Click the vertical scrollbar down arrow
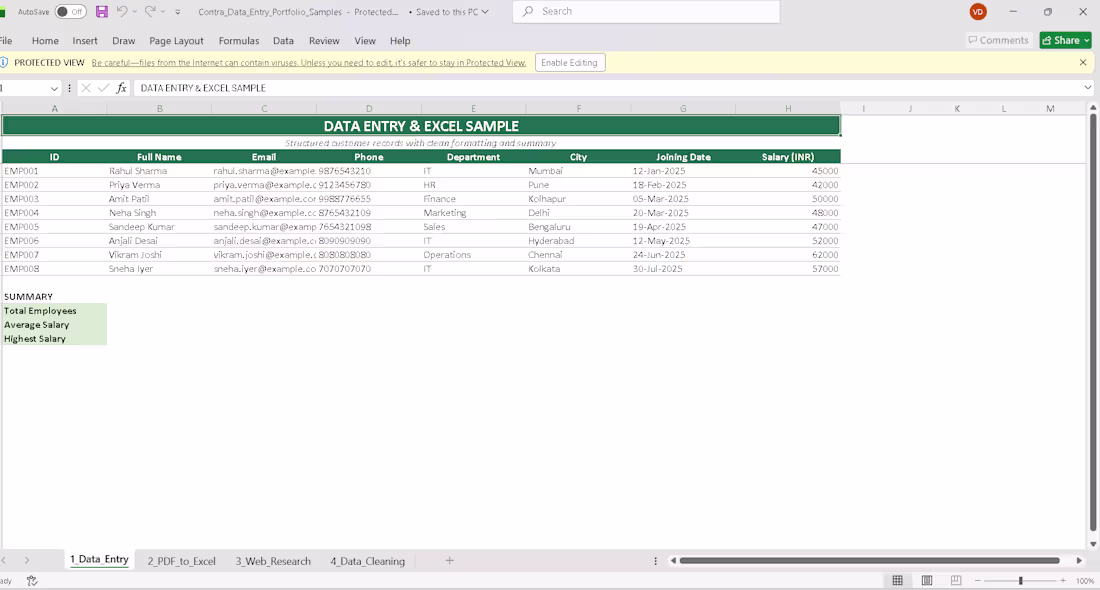The image size is (1100, 590). tap(1093, 544)
